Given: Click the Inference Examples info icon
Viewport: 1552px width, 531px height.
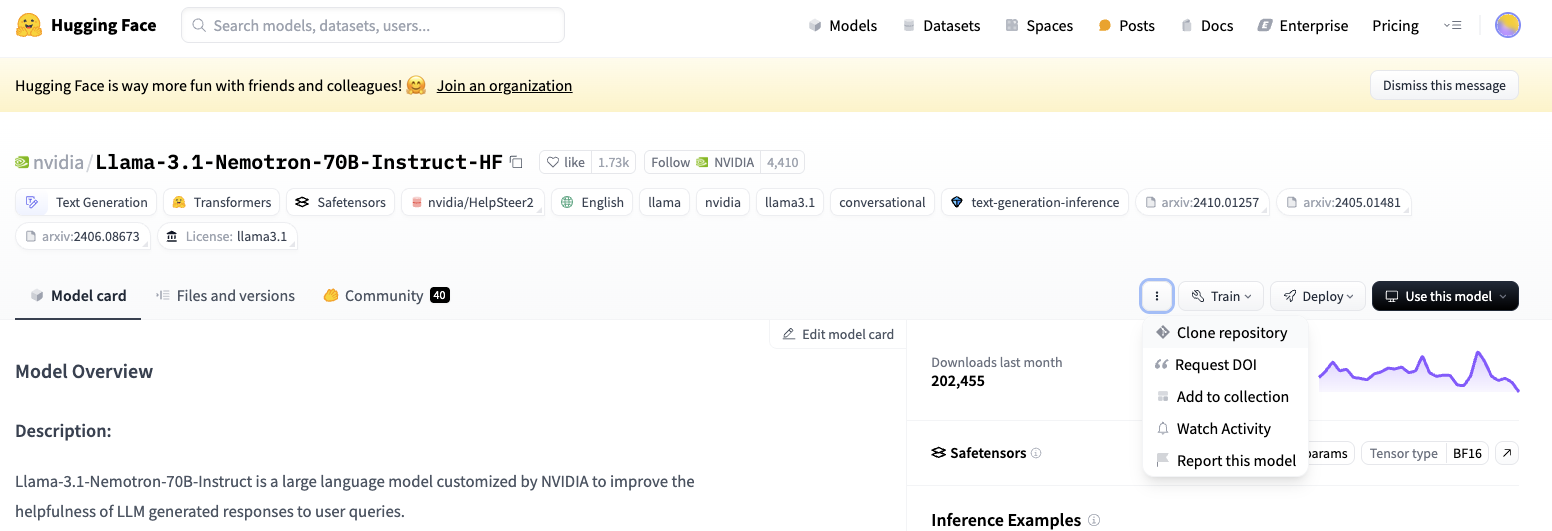Looking at the screenshot, I should pyautogui.click(x=1094, y=520).
